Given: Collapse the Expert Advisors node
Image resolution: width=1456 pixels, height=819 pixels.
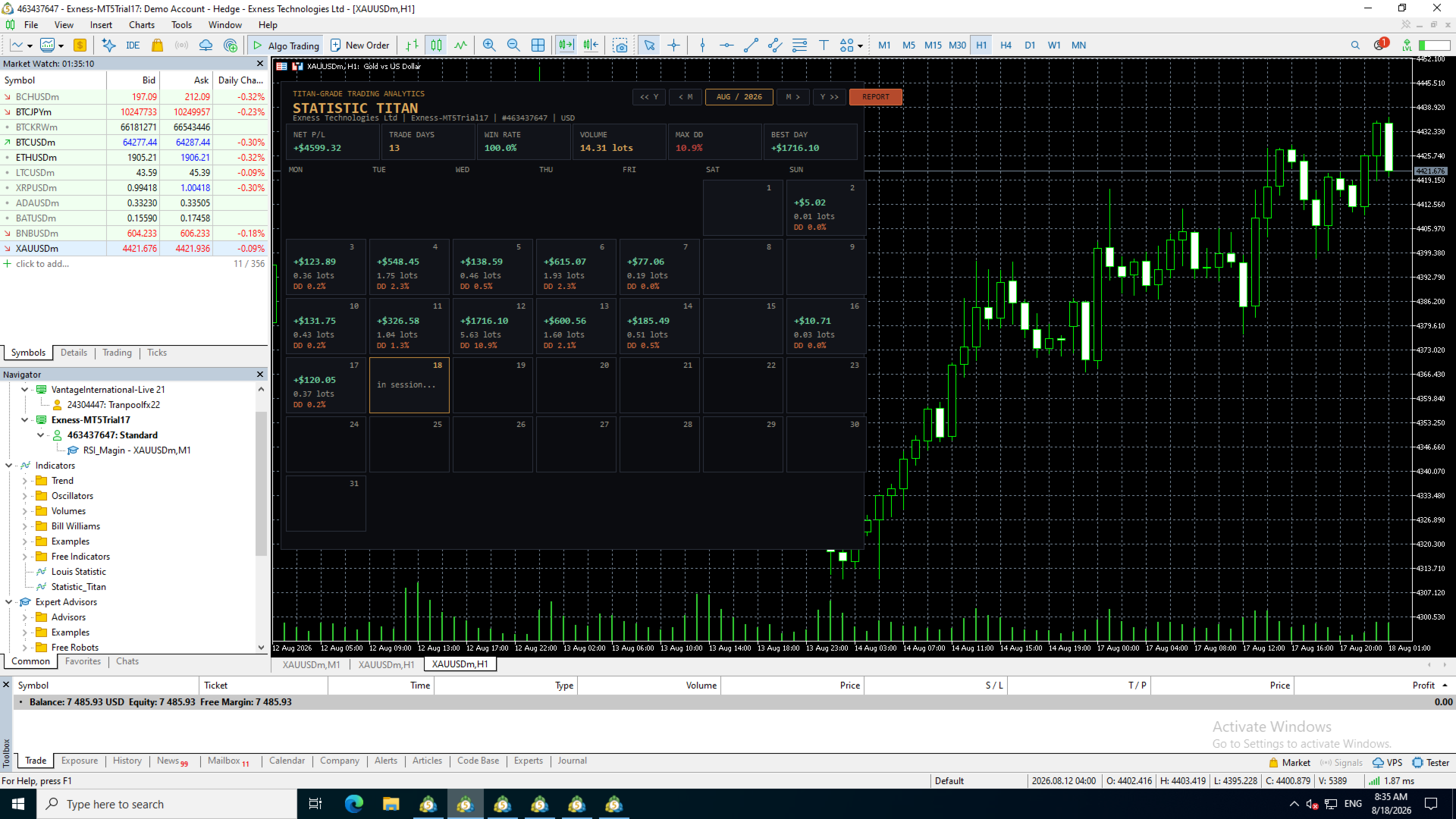Looking at the screenshot, I should (x=8, y=602).
